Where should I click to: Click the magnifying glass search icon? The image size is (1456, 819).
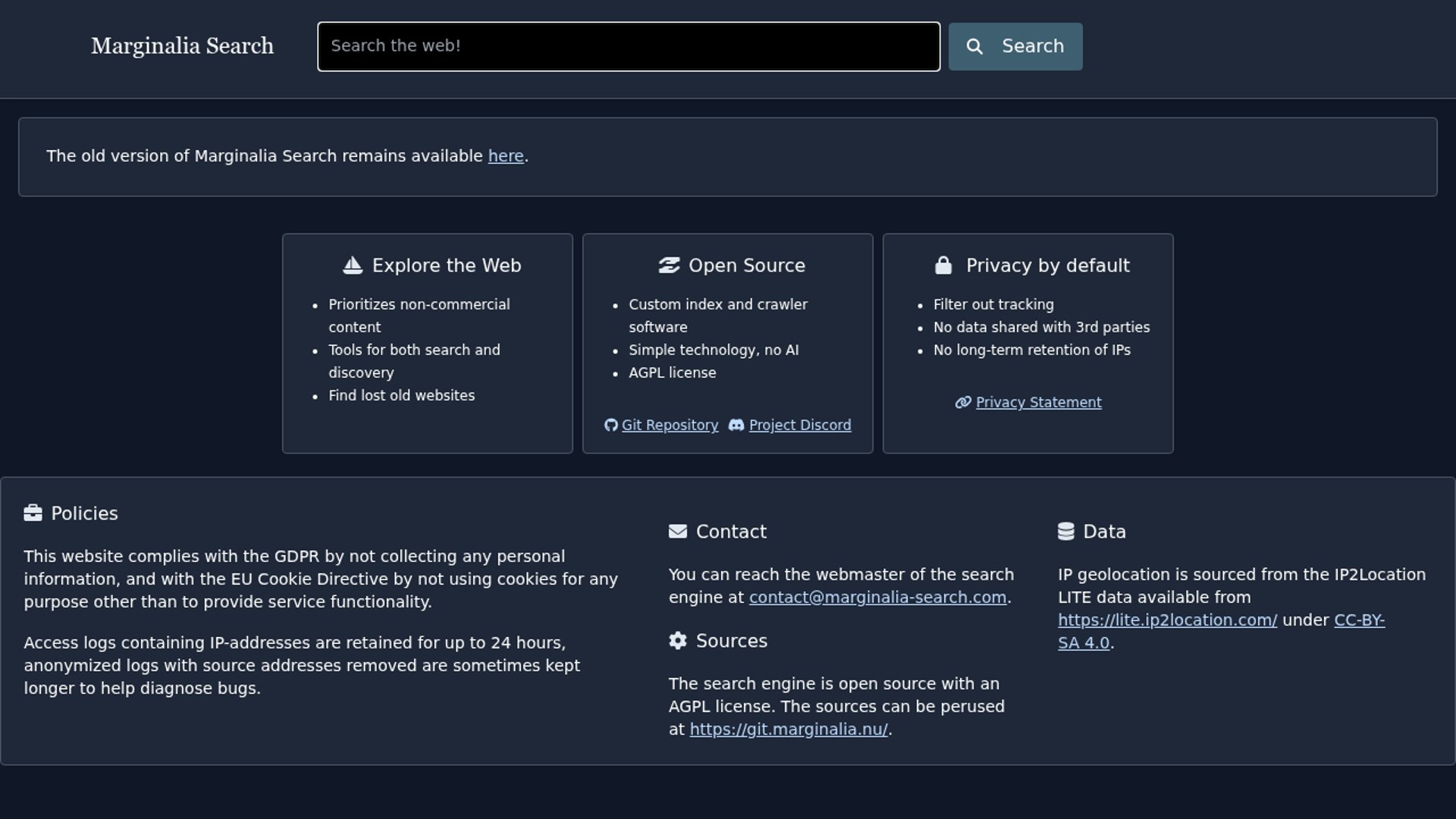click(x=974, y=47)
